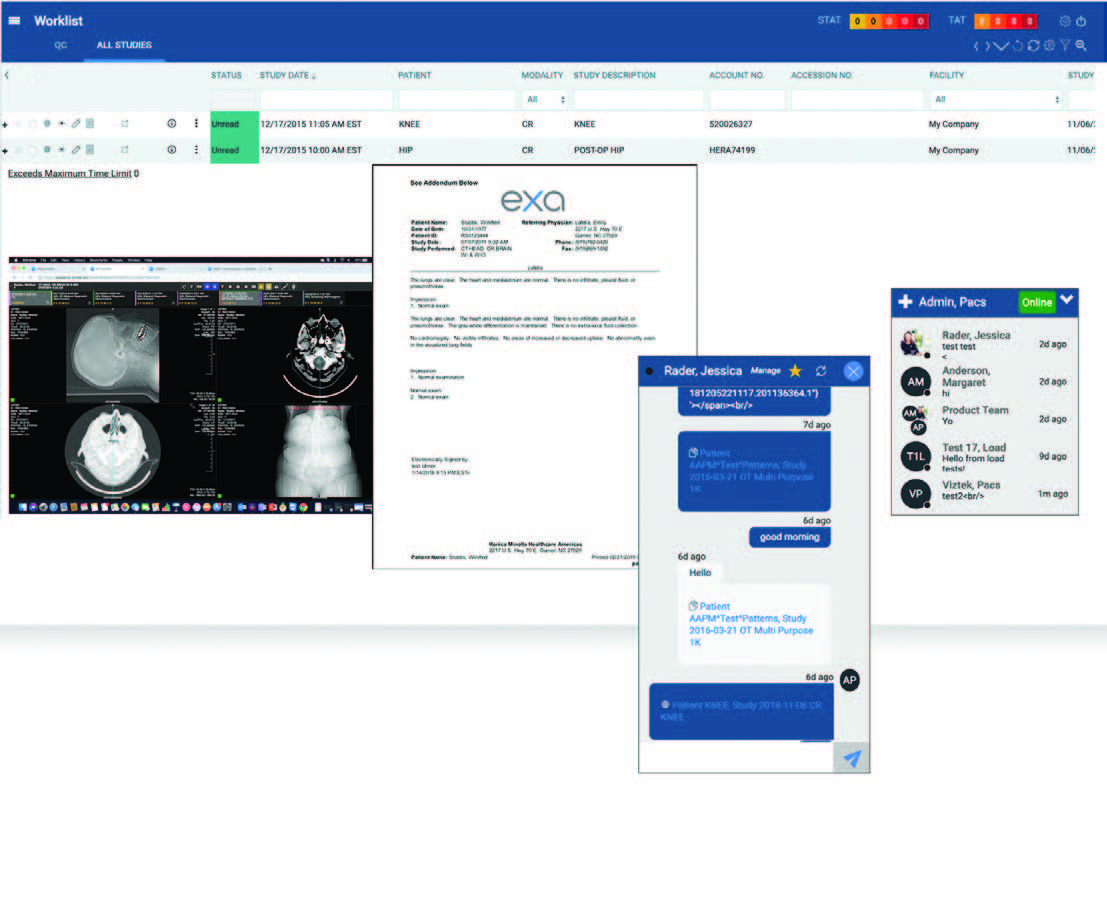Toggle the eye icon on HIP row

pyautogui.click(x=61, y=150)
